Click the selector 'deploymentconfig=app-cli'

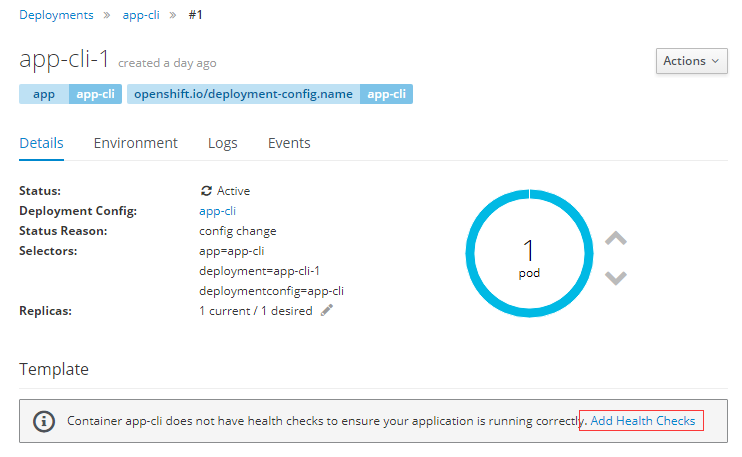pyautogui.click(x=271, y=290)
